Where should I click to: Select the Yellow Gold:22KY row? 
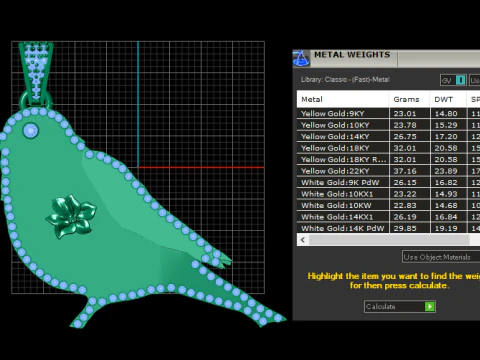[x=388, y=171]
